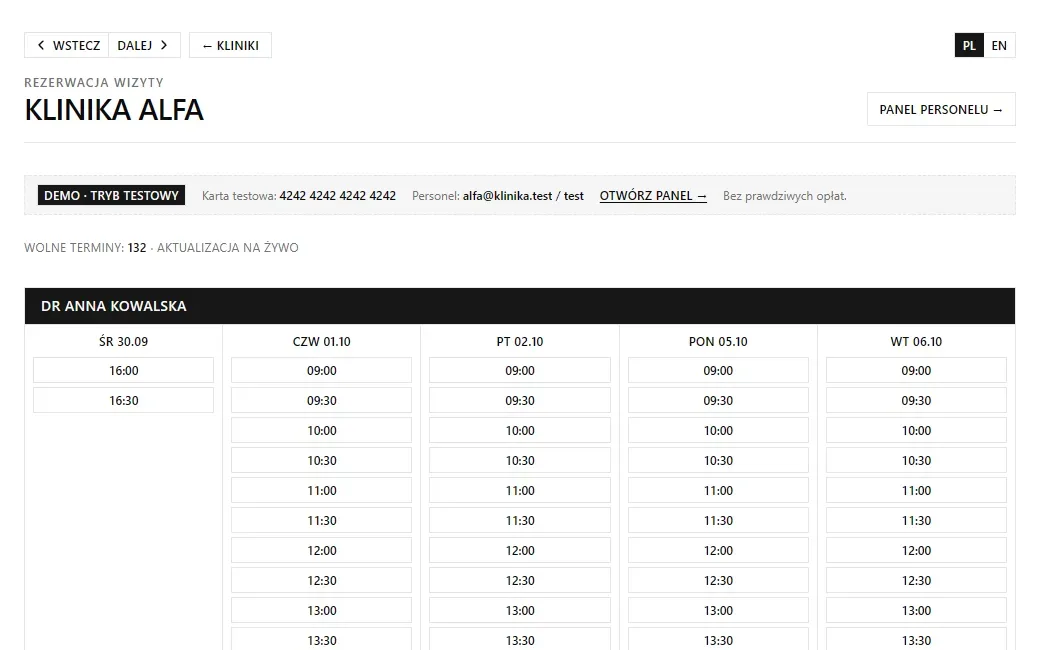
Task: Choose 12:00 on WT 06.10
Action: [916, 551]
